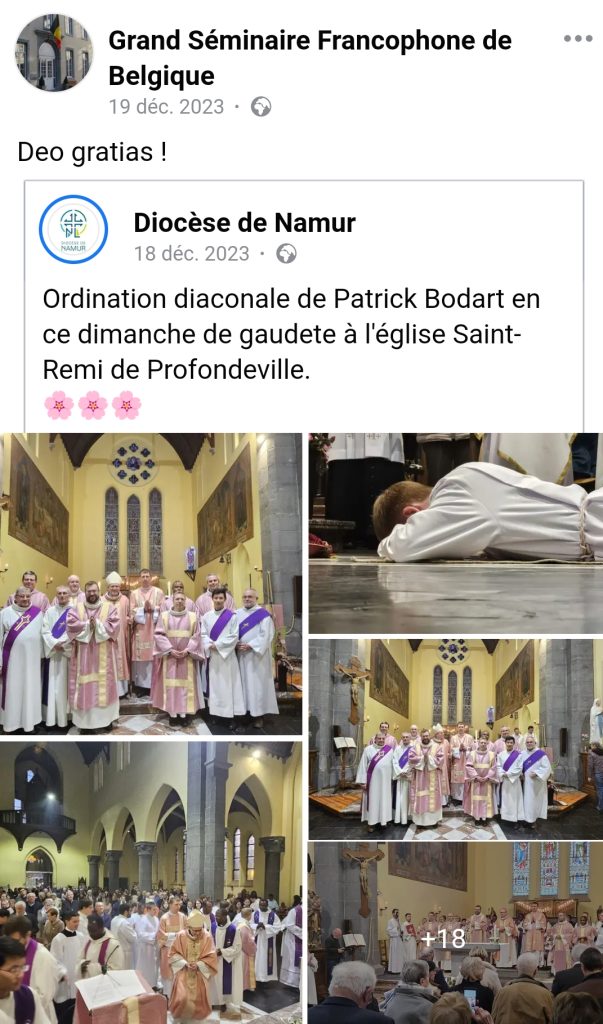Open the Grand Séminaire Francophone de Belgique page
This screenshot has width=603, height=1024.
tap(310, 58)
